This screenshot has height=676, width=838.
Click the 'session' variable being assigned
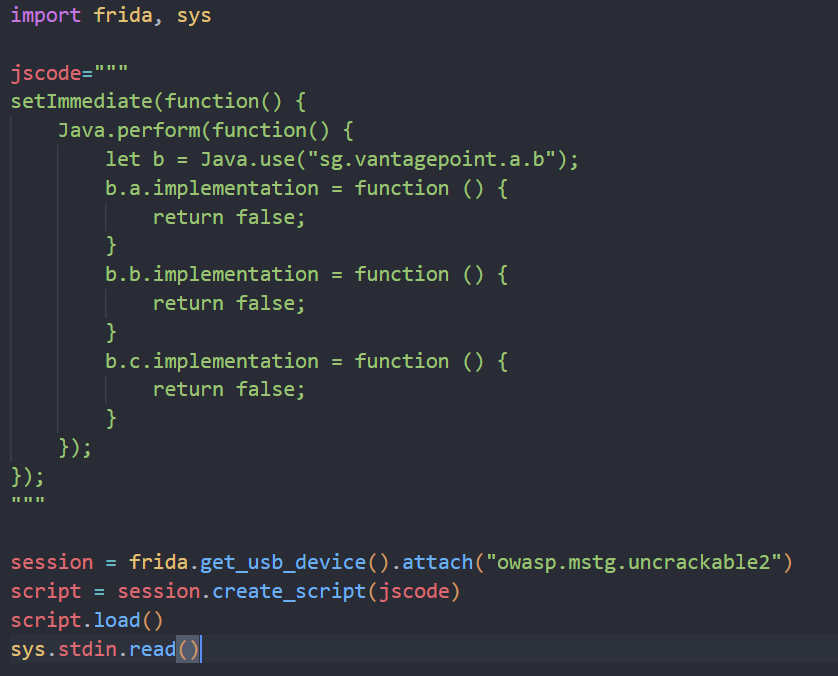[52, 562]
